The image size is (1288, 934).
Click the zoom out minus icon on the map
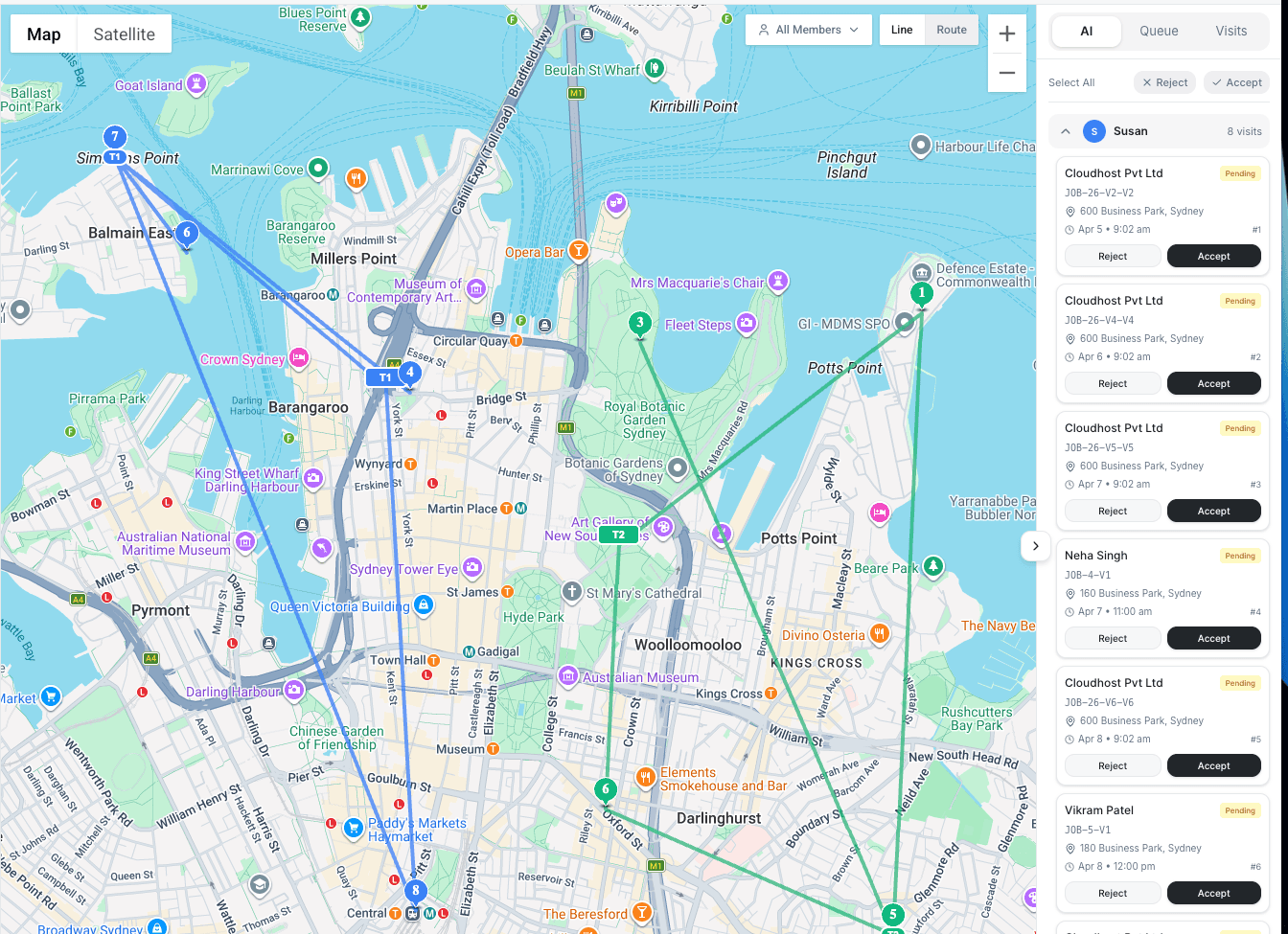pyautogui.click(x=1007, y=72)
